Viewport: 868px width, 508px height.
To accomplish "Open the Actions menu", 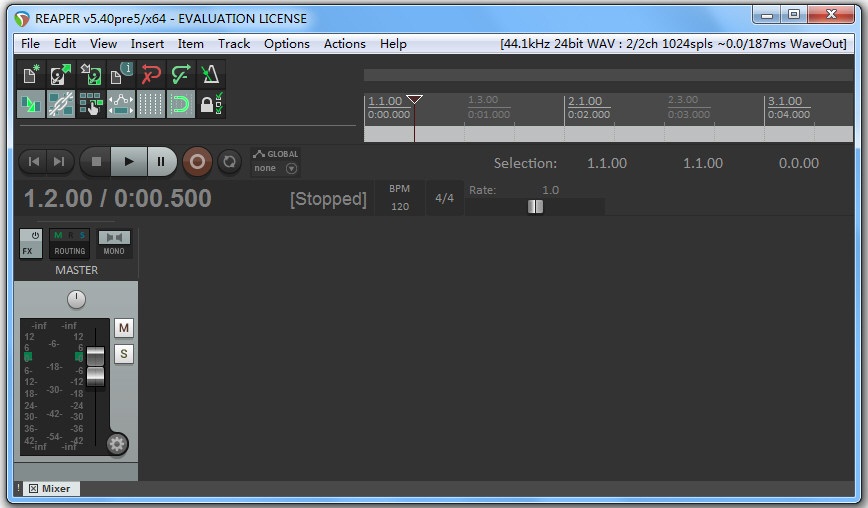I will click(344, 44).
